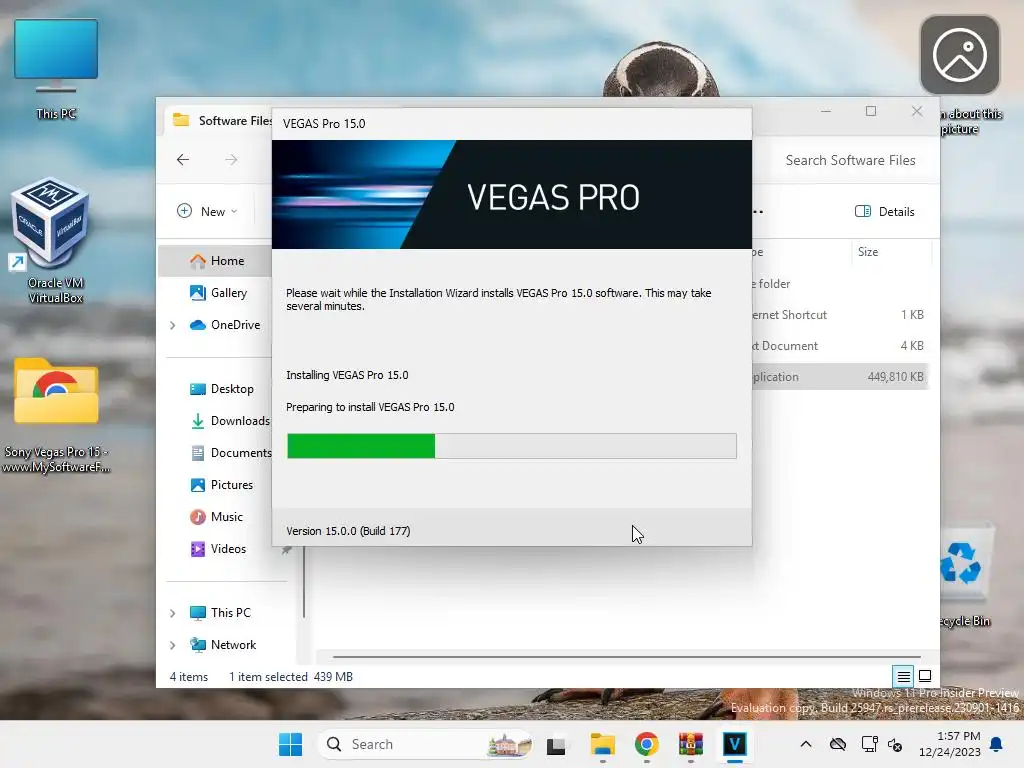Select the File folder row
Image resolution: width=1024 pixels, height=768 pixels.
click(839, 283)
